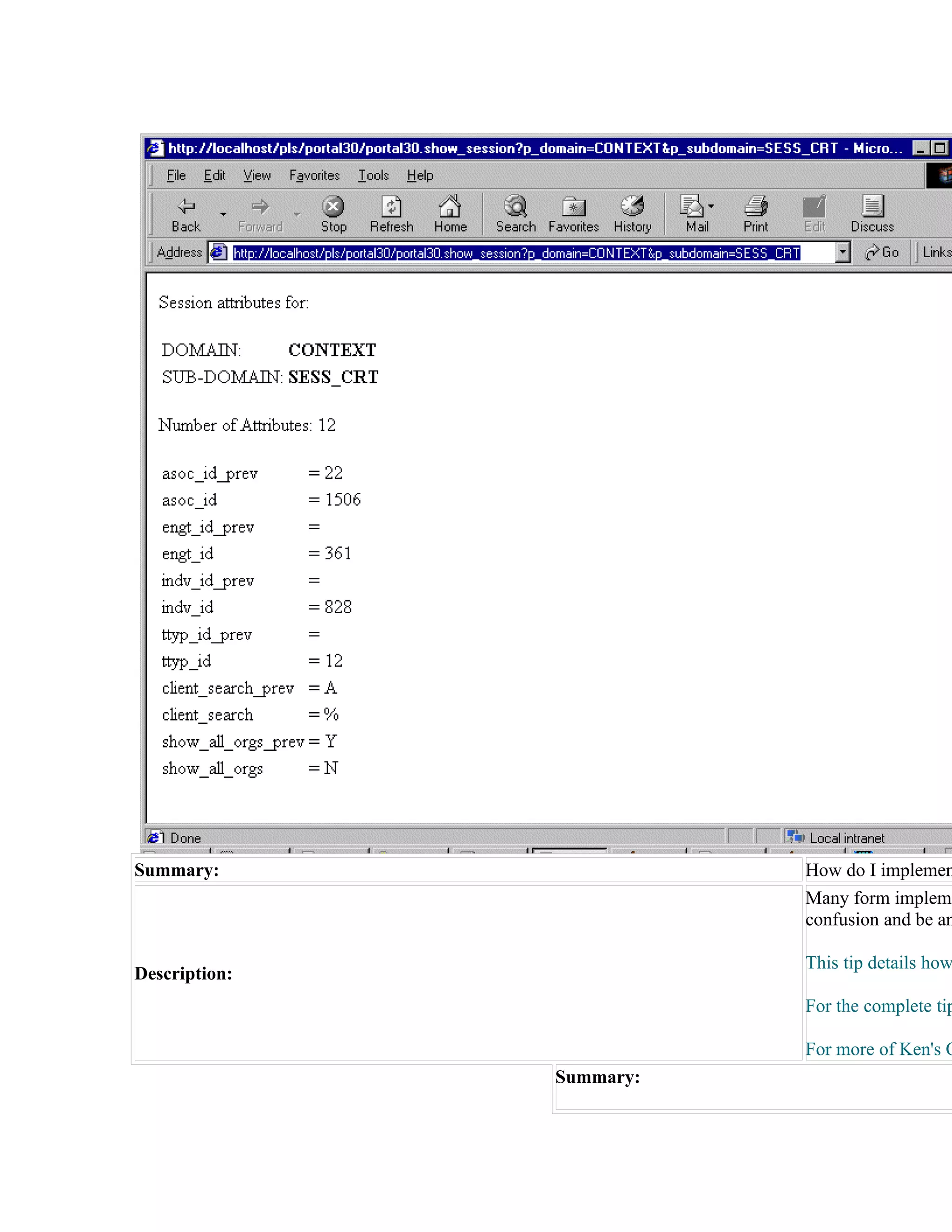
Task: Click the client_search_prev attribute name
Action: tap(228, 688)
